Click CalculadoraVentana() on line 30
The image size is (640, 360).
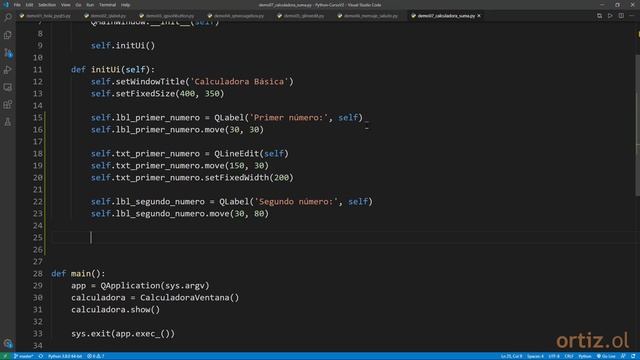[189, 298]
